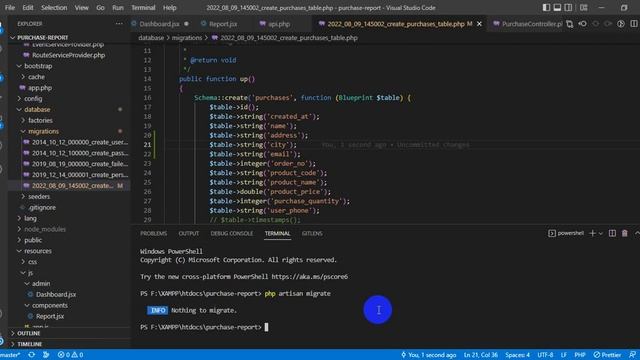Change end of line sequence 'LF'

click(x=564, y=355)
